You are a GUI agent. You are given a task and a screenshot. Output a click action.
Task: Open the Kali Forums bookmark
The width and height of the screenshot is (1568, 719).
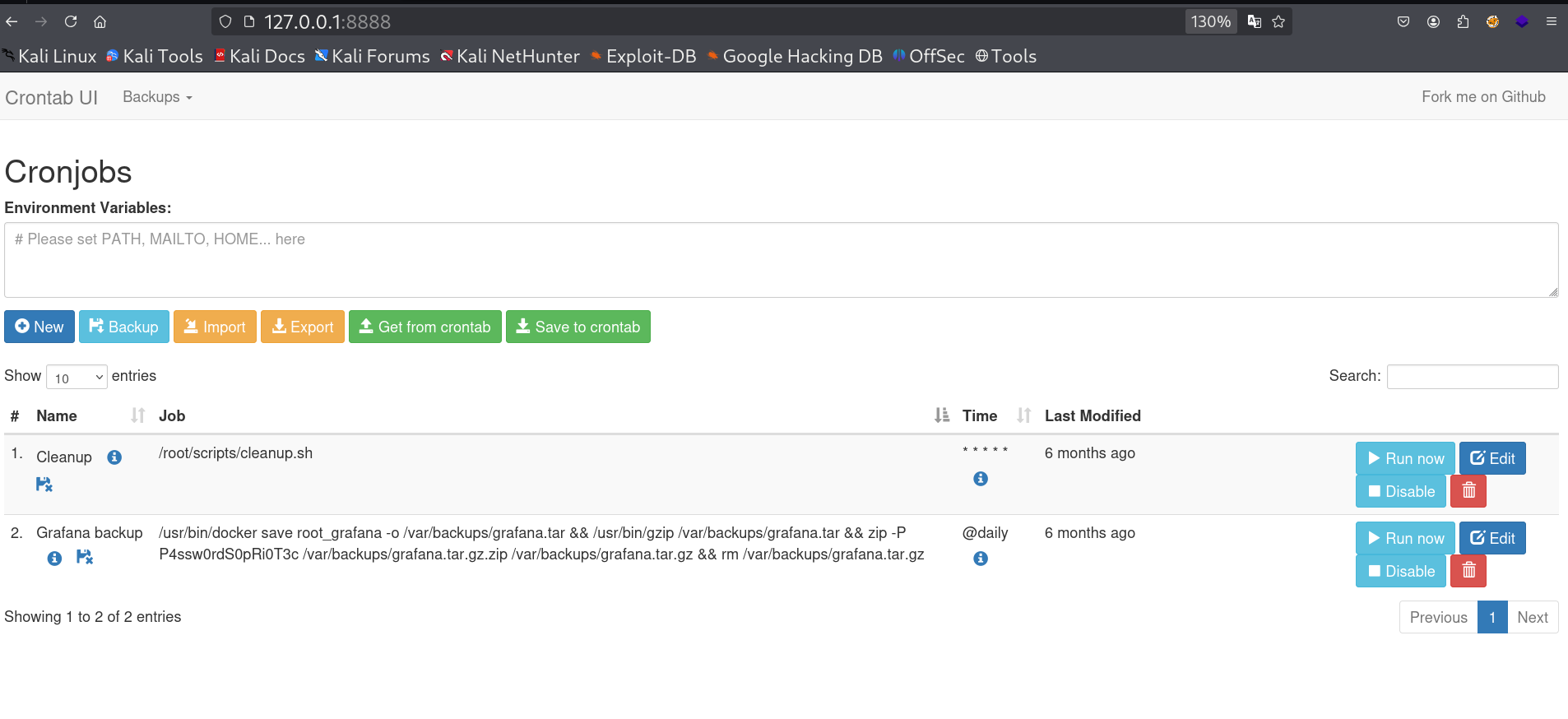click(373, 56)
